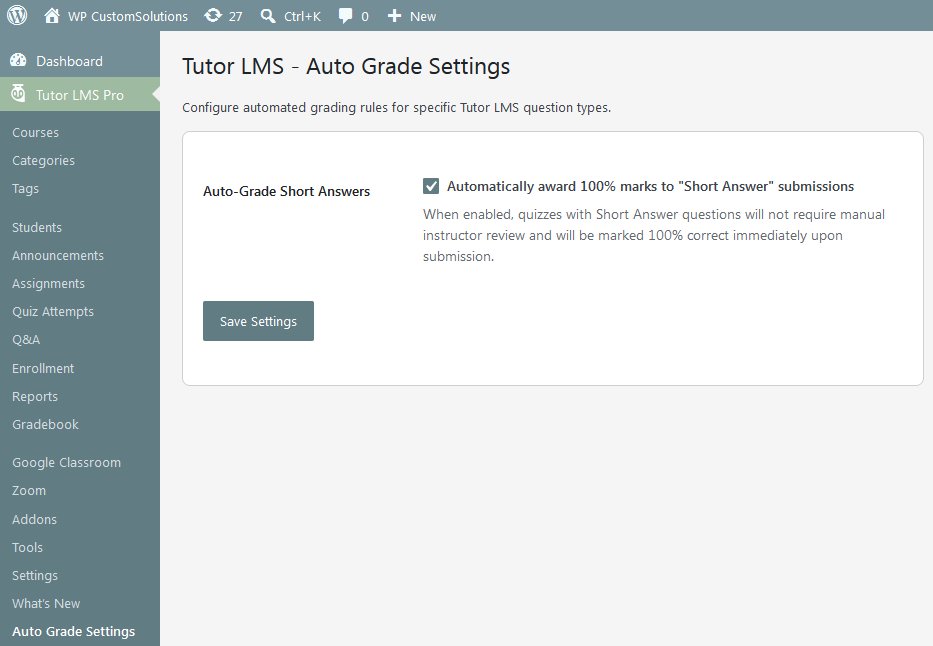Open Google Classroom integration
Image resolution: width=933 pixels, height=646 pixels.
pos(66,462)
